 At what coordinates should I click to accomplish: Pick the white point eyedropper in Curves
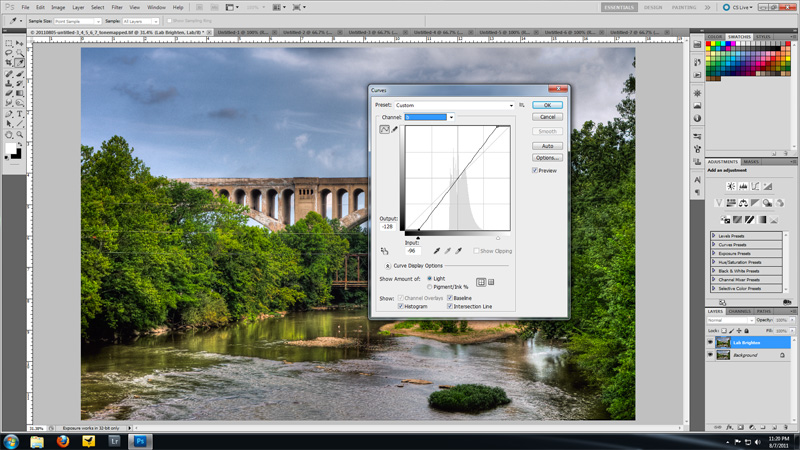[460, 251]
